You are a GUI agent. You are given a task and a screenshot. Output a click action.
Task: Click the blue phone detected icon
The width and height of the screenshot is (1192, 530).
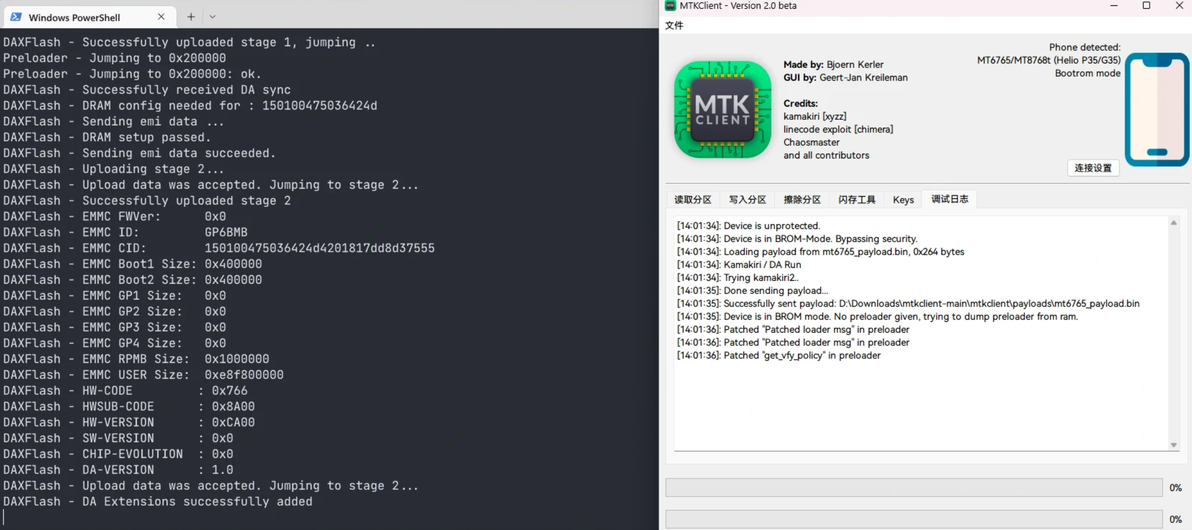point(1156,109)
